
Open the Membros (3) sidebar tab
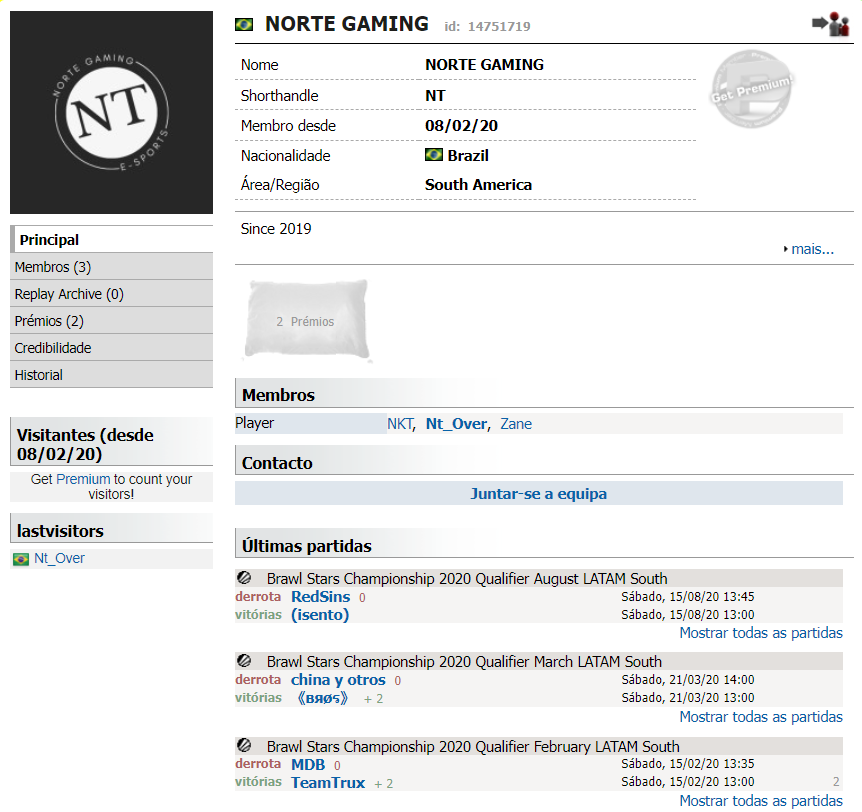[x=112, y=267]
